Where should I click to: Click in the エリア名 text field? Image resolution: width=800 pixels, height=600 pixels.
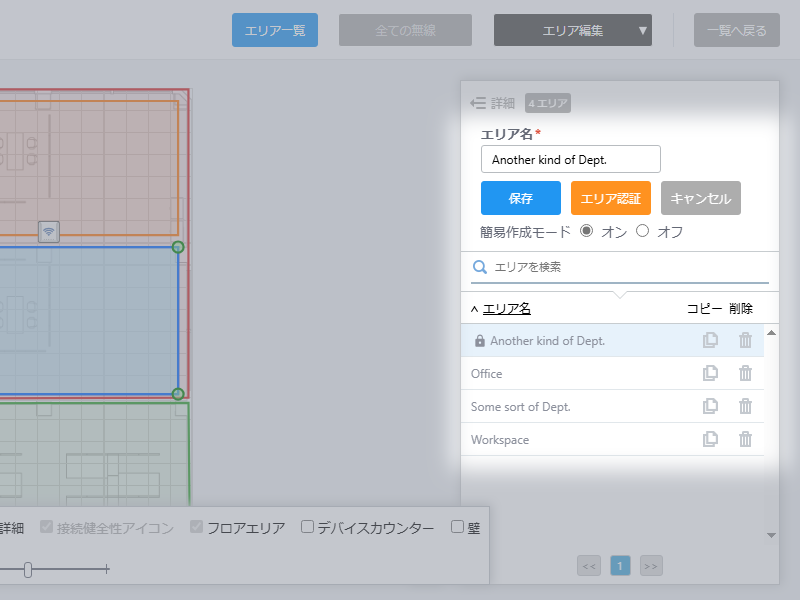coord(571,159)
